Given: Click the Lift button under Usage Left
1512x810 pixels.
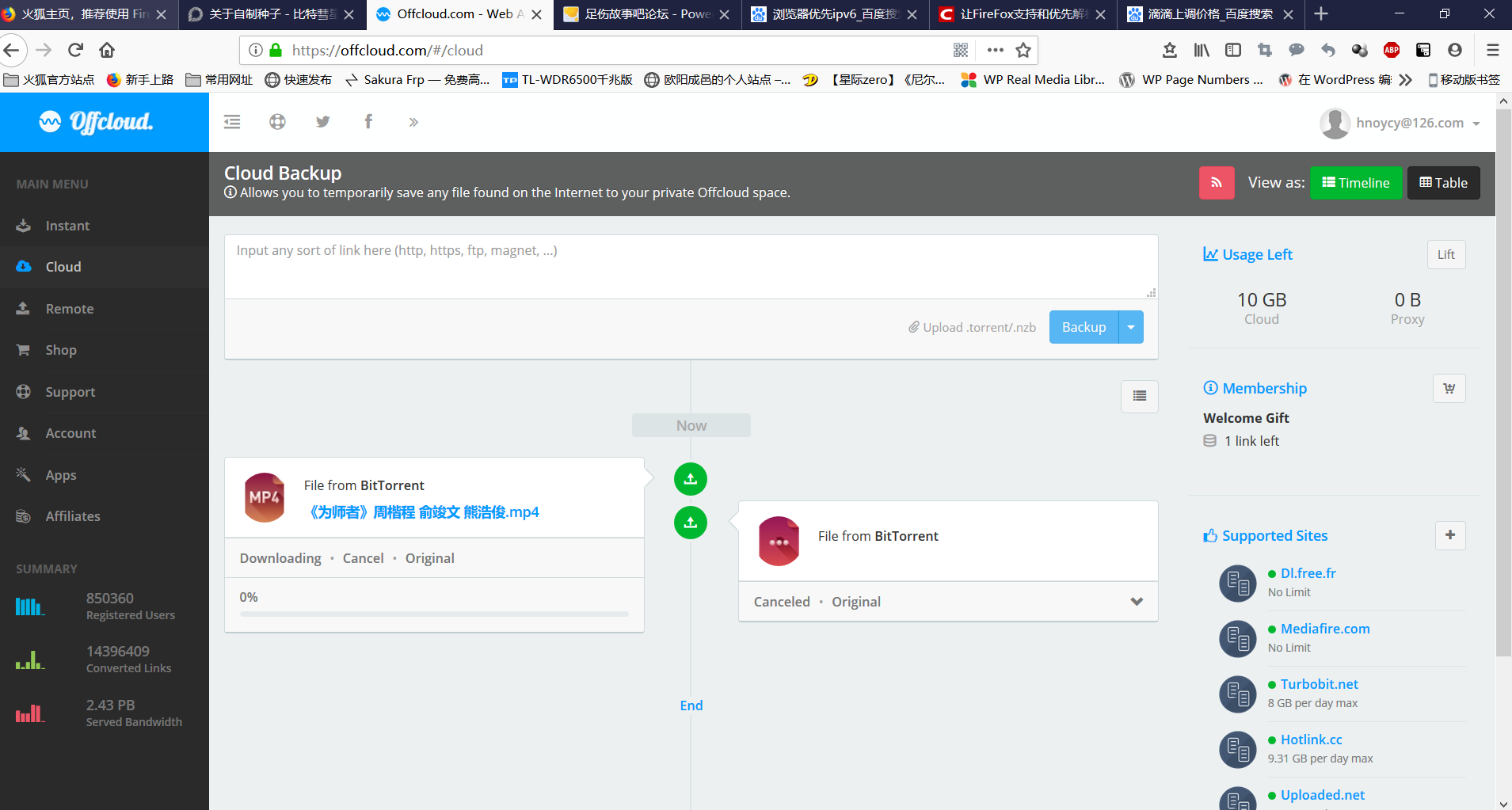Looking at the screenshot, I should pyautogui.click(x=1445, y=254).
